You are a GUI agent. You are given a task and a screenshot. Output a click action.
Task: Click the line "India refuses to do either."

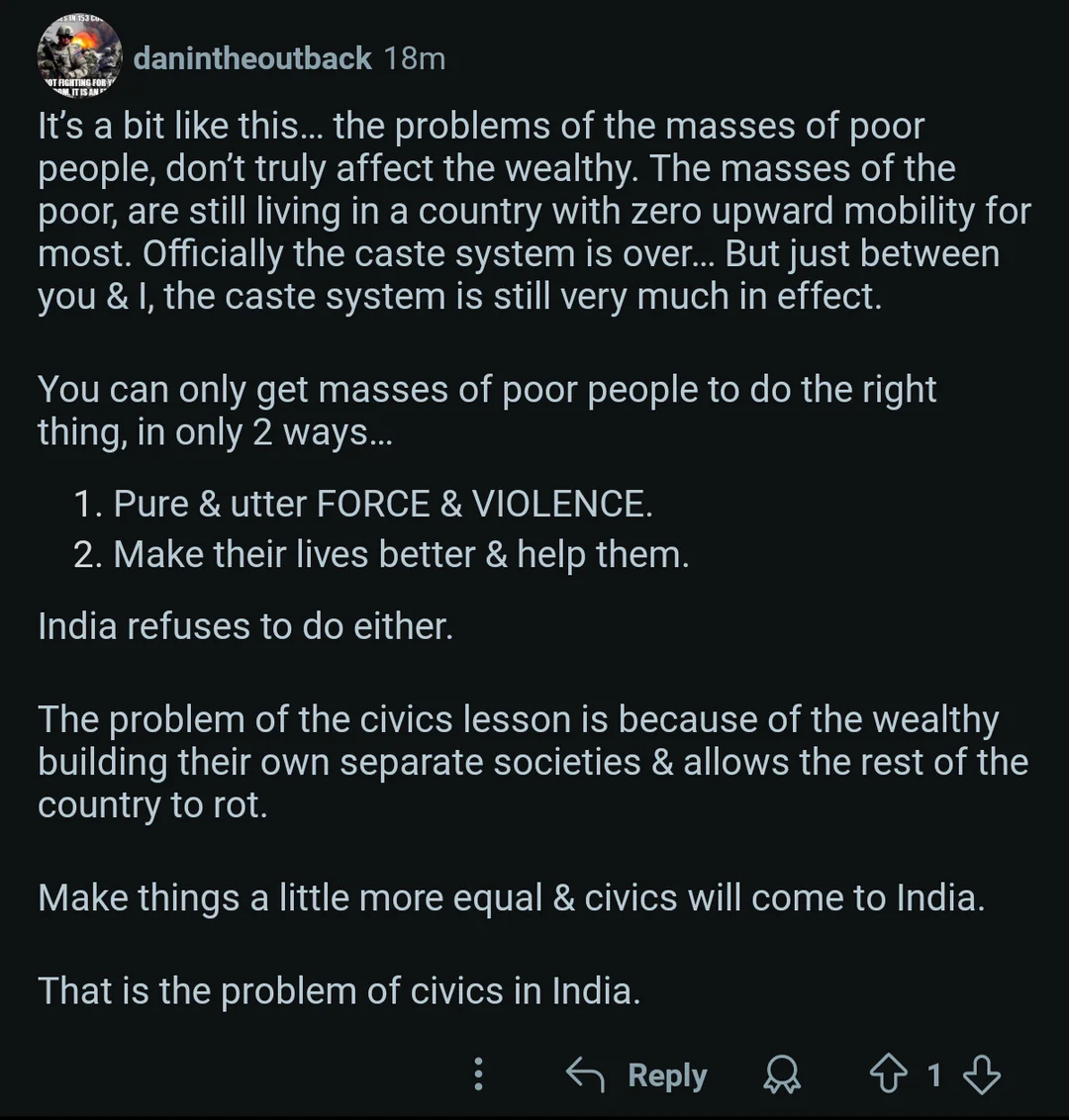245,626
